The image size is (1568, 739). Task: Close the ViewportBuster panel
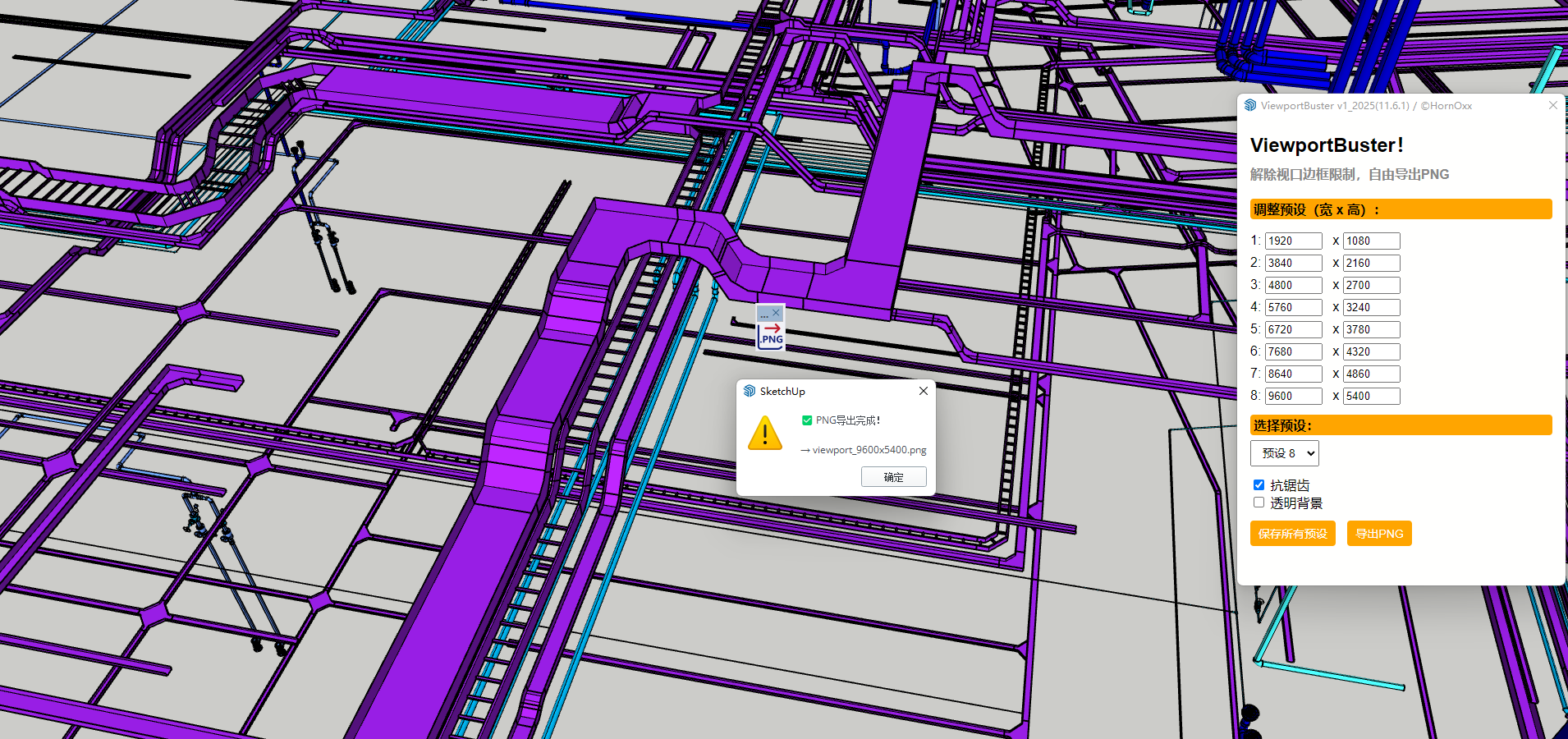click(1552, 106)
